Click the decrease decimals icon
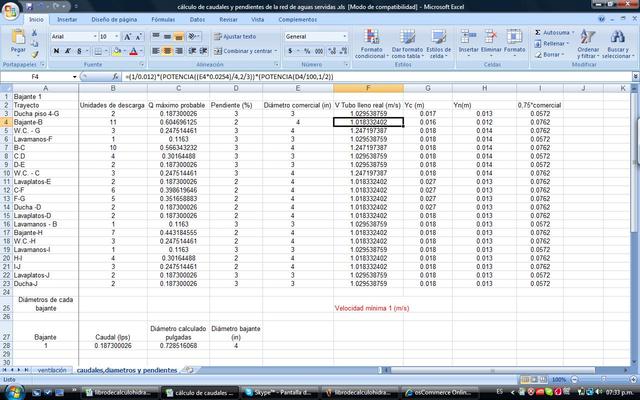The height and width of the screenshot is (400, 640). click(x=343, y=51)
